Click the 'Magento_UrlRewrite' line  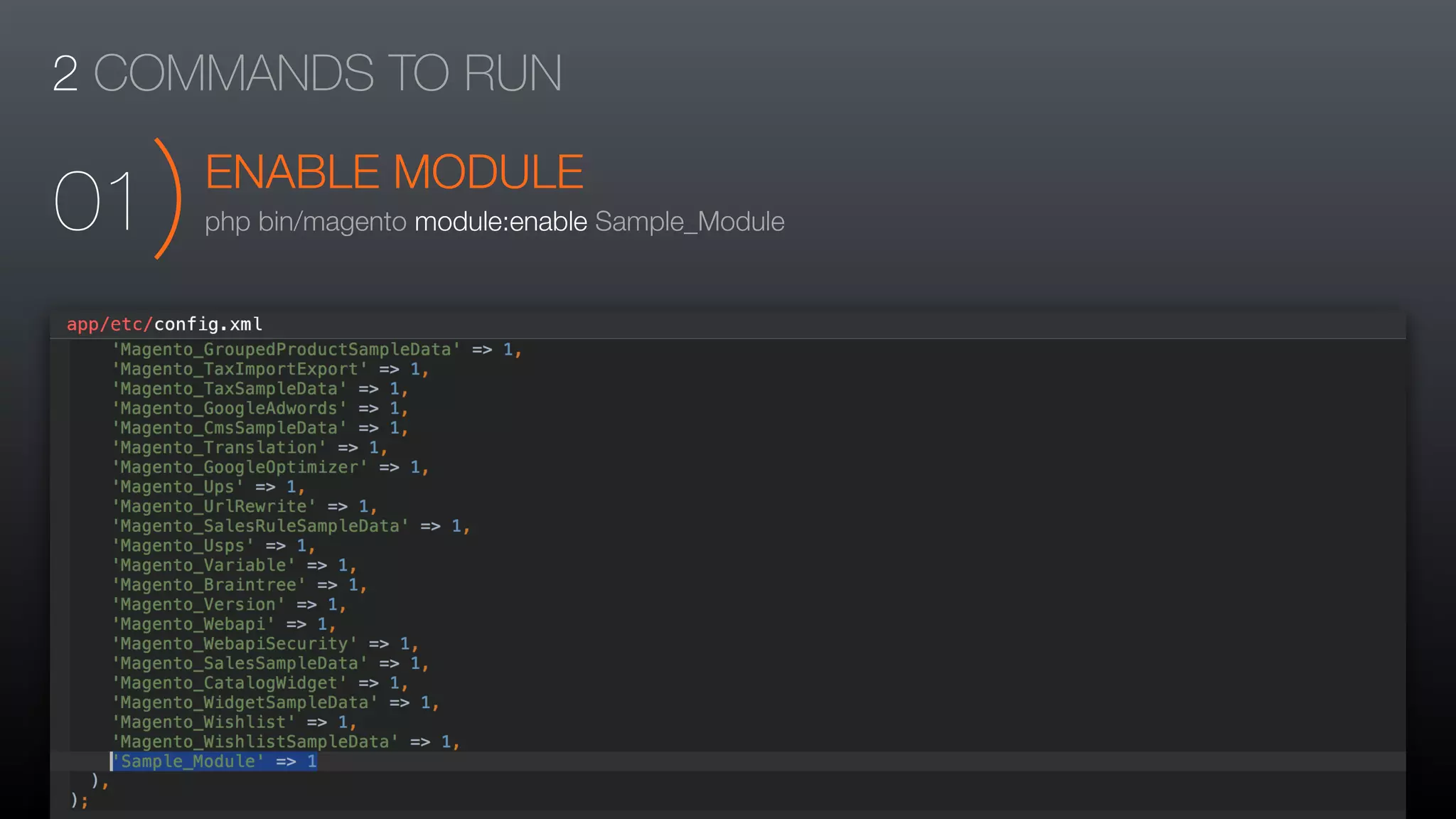(245, 507)
